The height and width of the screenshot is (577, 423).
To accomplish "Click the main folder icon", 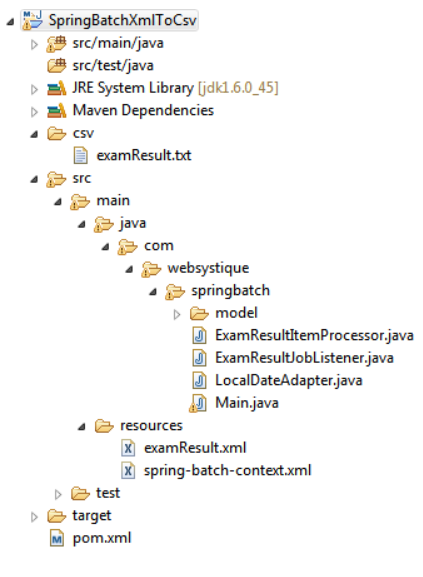I will pyautogui.click(x=80, y=202).
